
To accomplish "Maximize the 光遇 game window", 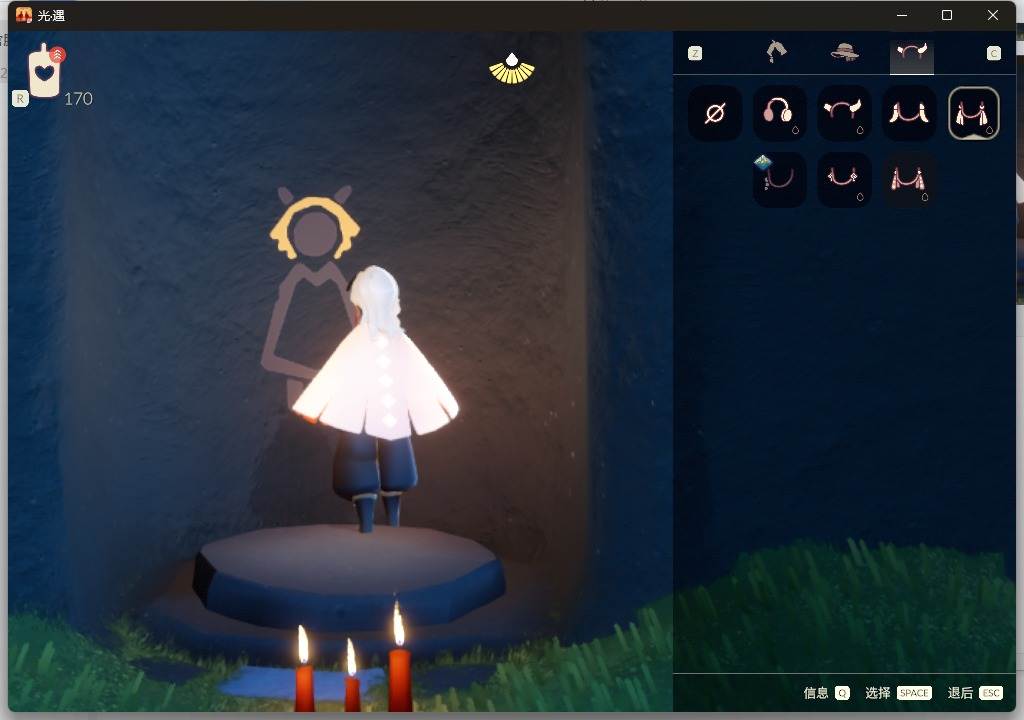I will click(947, 15).
